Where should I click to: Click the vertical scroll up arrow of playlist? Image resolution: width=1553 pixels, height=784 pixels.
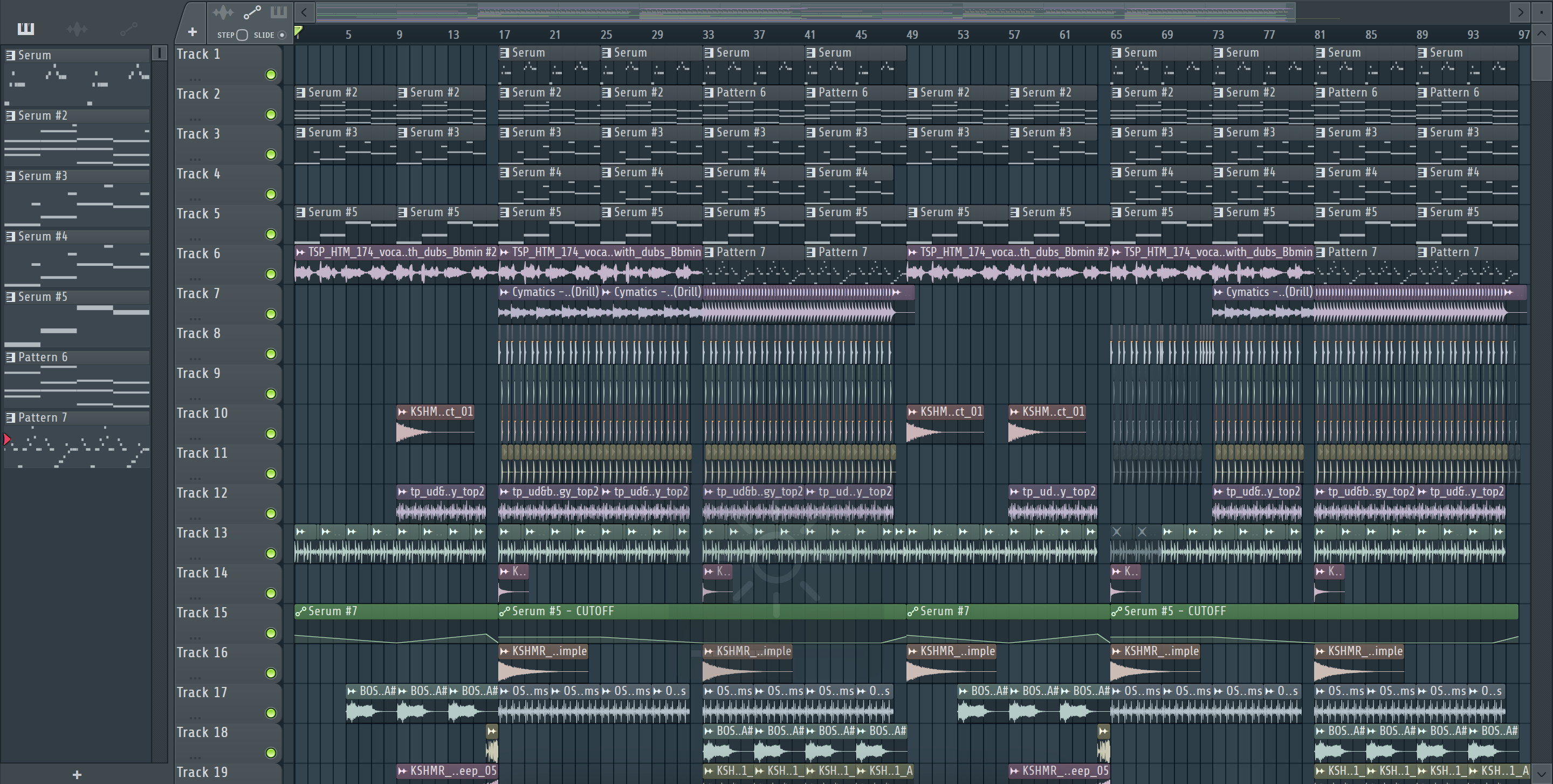pyautogui.click(x=1542, y=34)
